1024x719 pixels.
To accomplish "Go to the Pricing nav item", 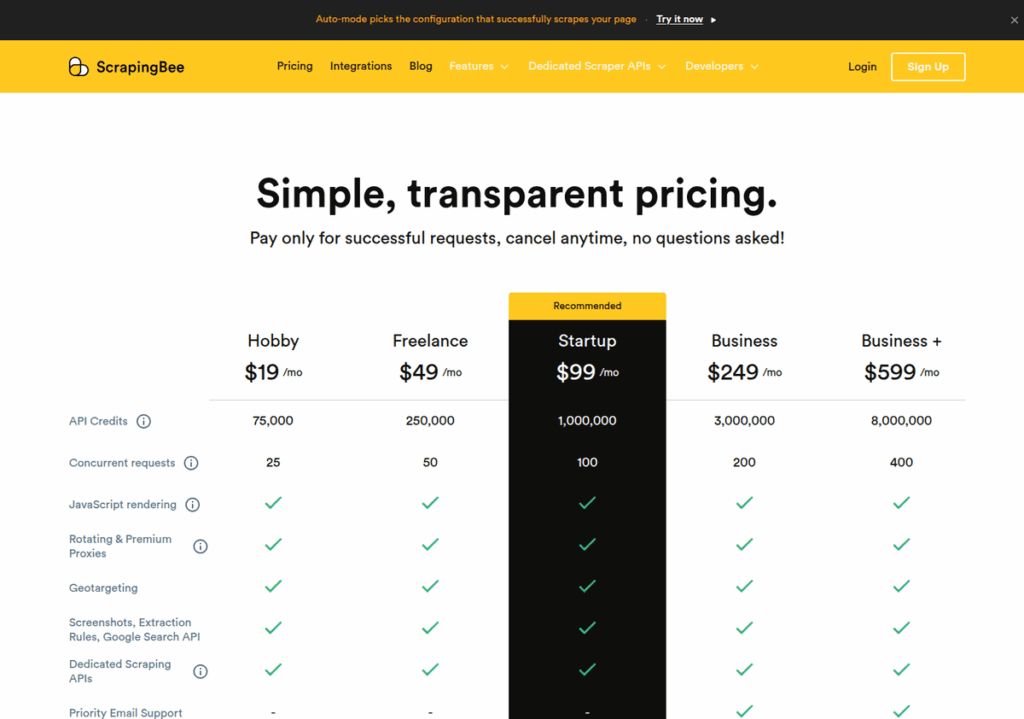I will (295, 66).
